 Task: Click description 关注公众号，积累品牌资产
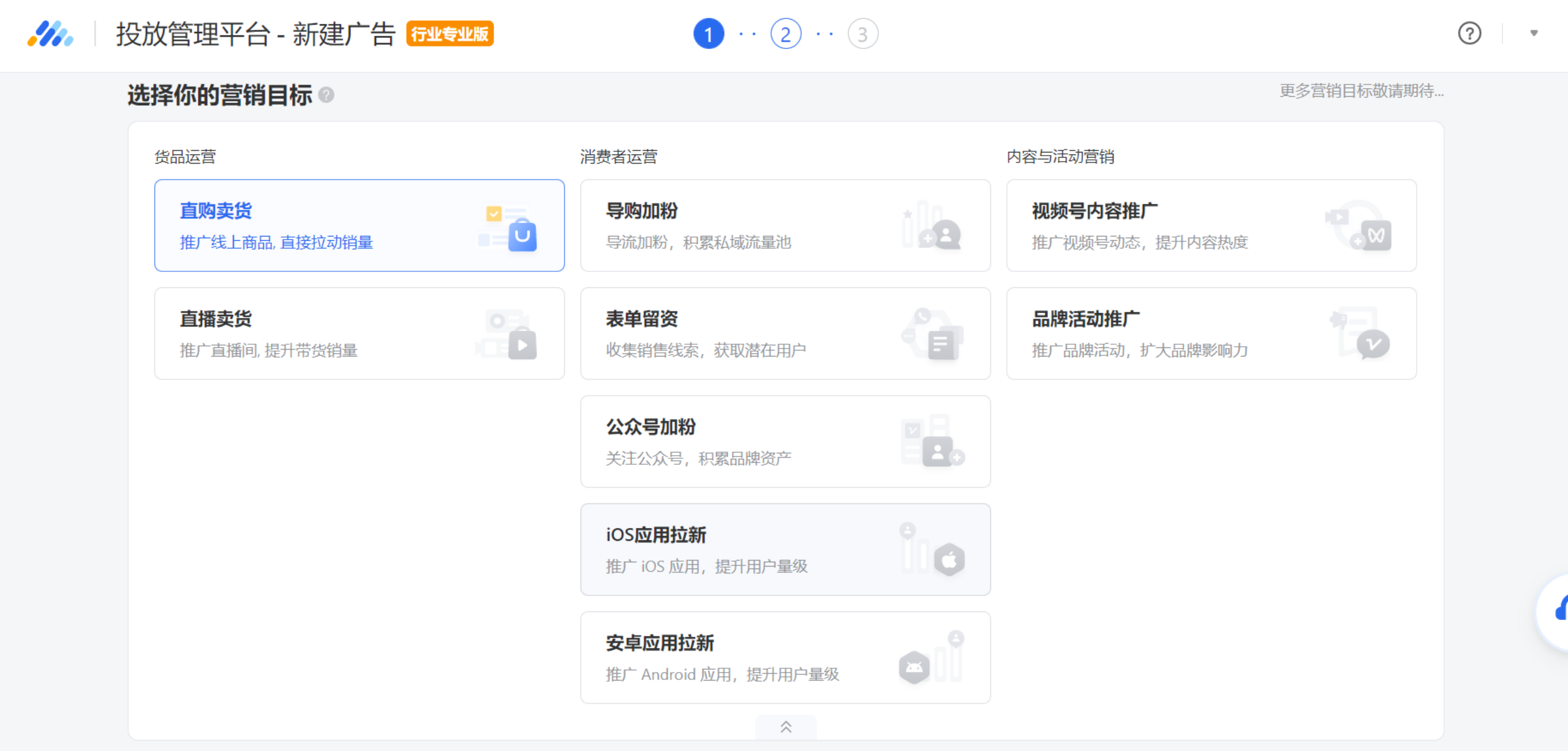(x=698, y=458)
